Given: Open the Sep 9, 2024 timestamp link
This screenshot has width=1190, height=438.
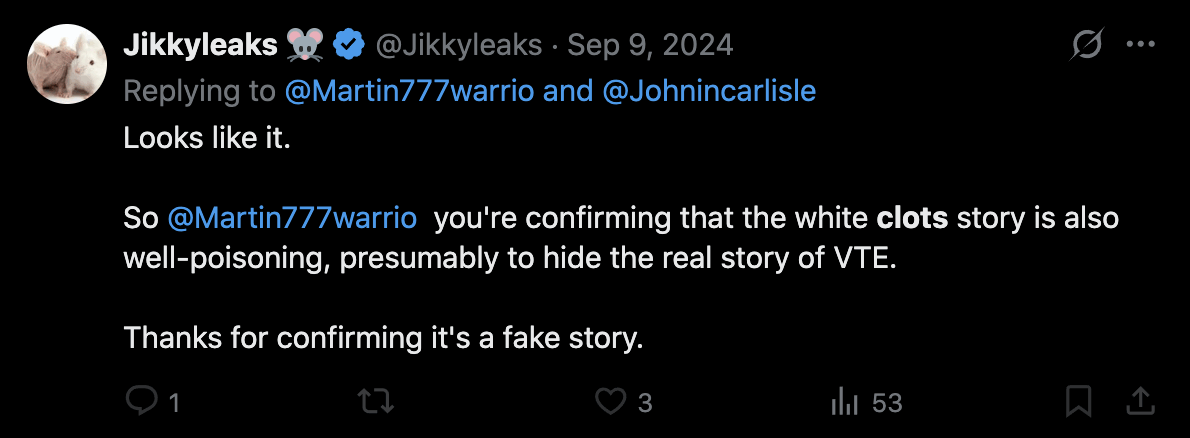Looking at the screenshot, I should pos(650,45).
